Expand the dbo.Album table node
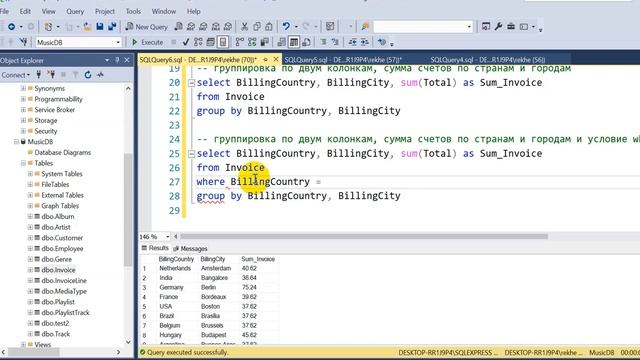 [x=30, y=216]
